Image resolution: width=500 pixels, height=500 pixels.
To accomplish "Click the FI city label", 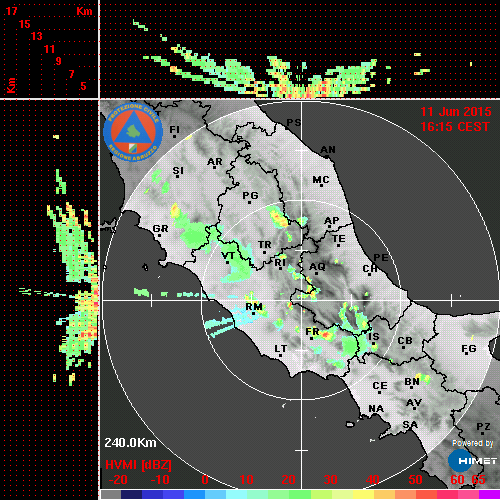I will [x=174, y=129].
